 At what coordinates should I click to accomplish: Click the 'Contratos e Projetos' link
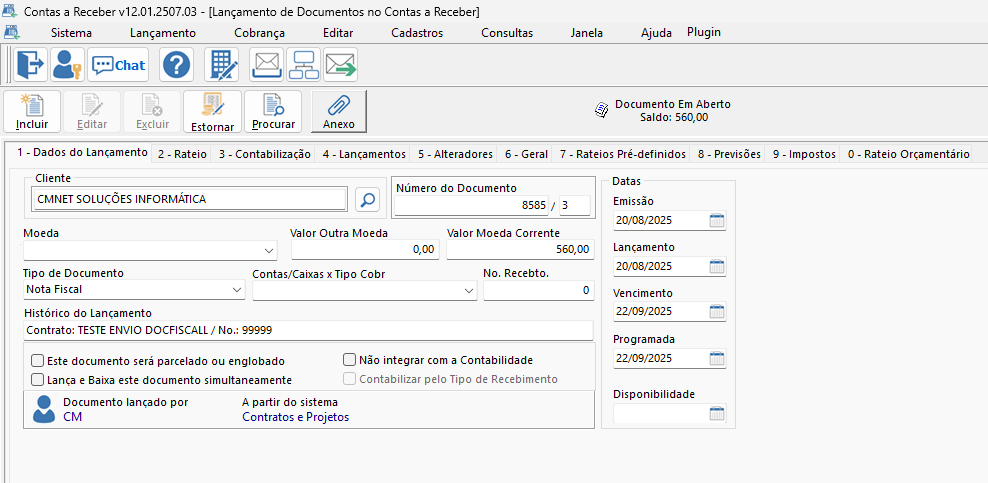[x=295, y=417]
